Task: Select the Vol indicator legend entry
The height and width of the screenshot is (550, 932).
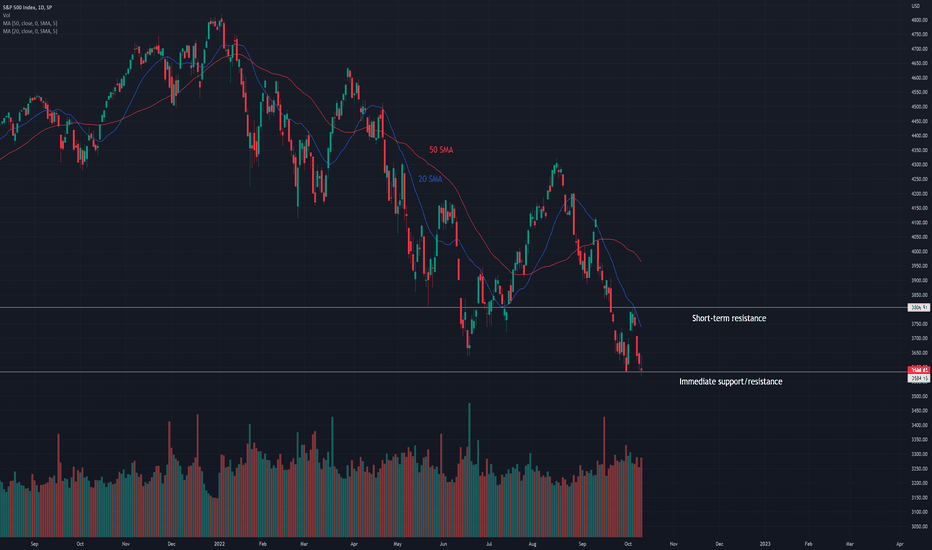Action: pyautogui.click(x=7, y=15)
